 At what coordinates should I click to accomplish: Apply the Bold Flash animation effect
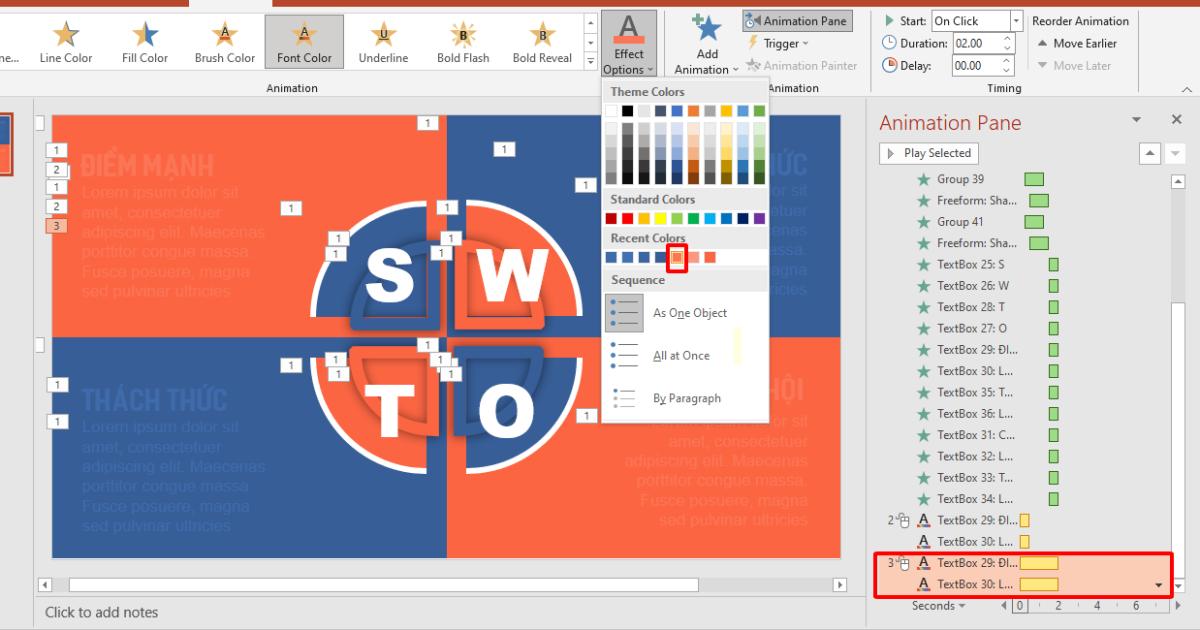[462, 41]
